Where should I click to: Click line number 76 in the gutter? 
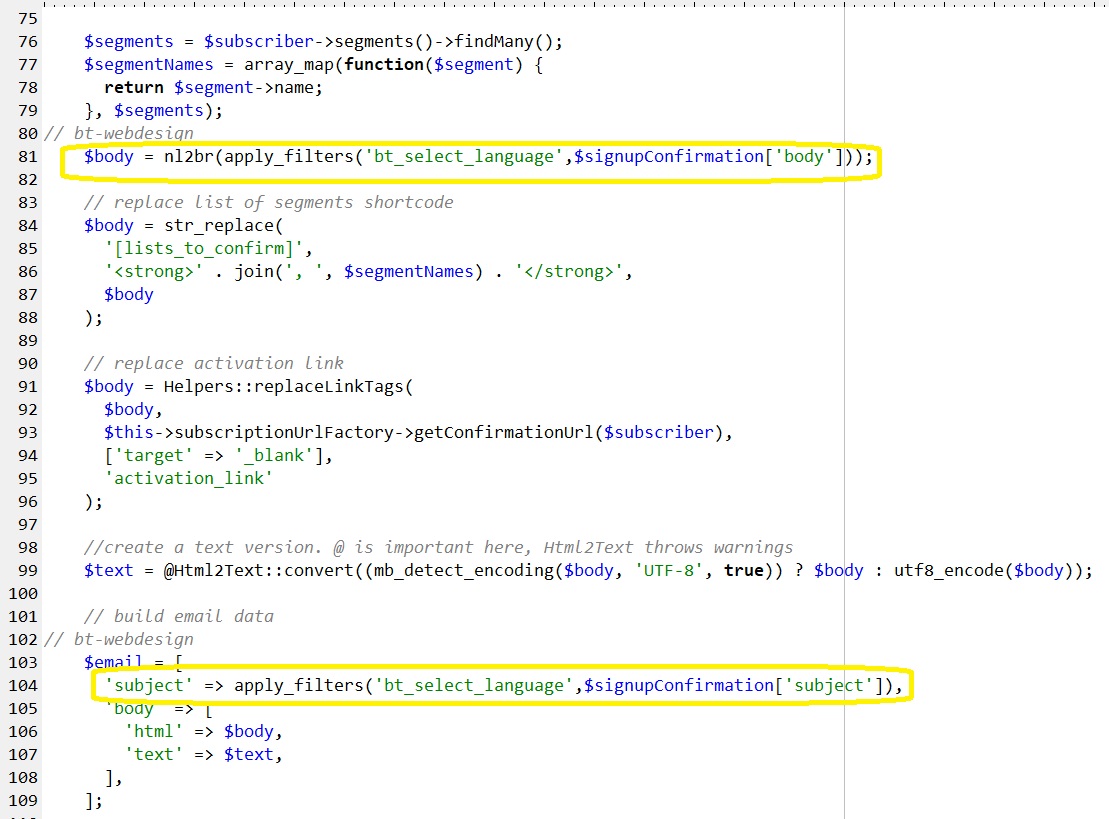[x=28, y=42]
